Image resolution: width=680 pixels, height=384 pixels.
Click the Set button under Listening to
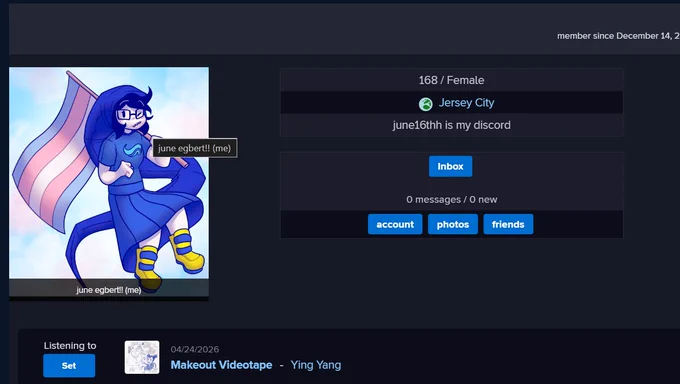pyautogui.click(x=69, y=366)
